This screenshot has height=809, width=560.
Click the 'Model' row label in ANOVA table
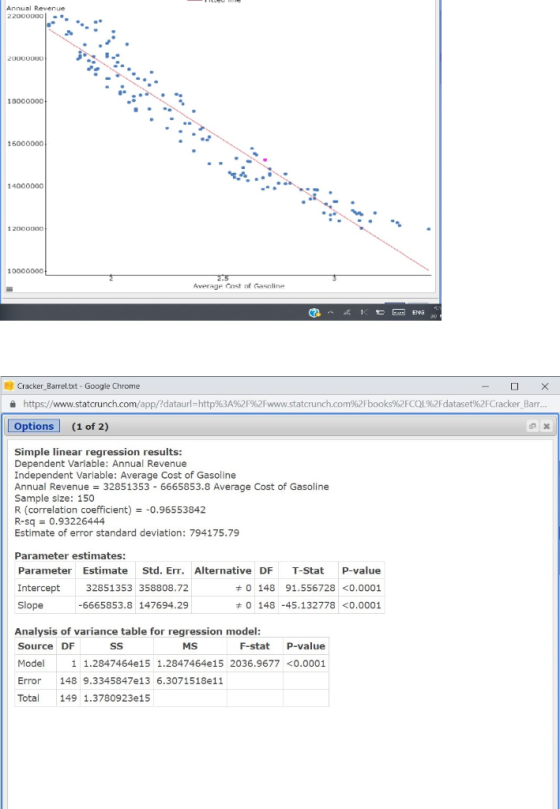(x=31, y=664)
